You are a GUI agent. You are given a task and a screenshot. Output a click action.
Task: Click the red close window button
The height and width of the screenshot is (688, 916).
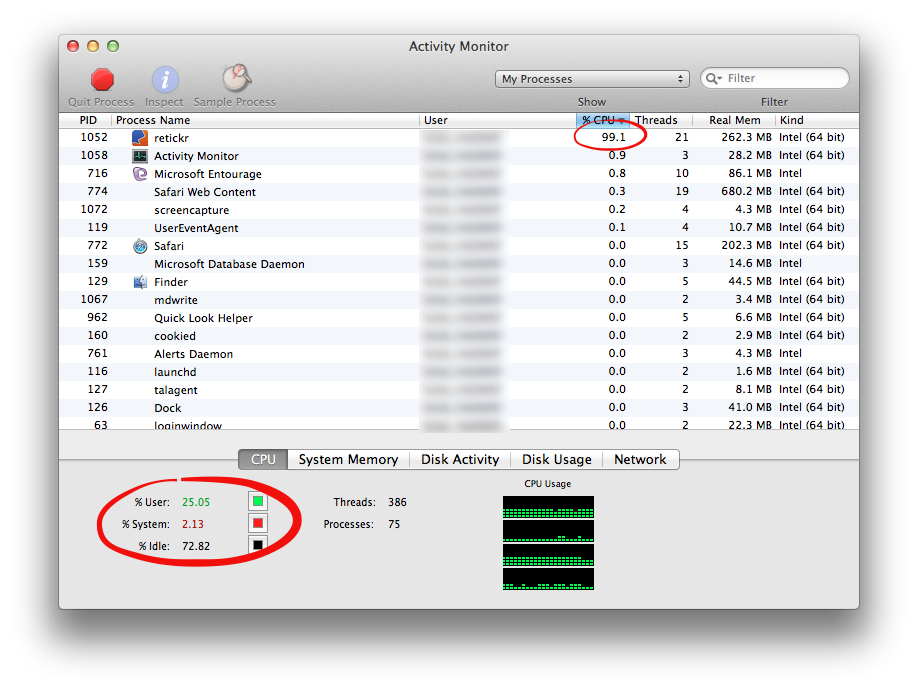73,46
